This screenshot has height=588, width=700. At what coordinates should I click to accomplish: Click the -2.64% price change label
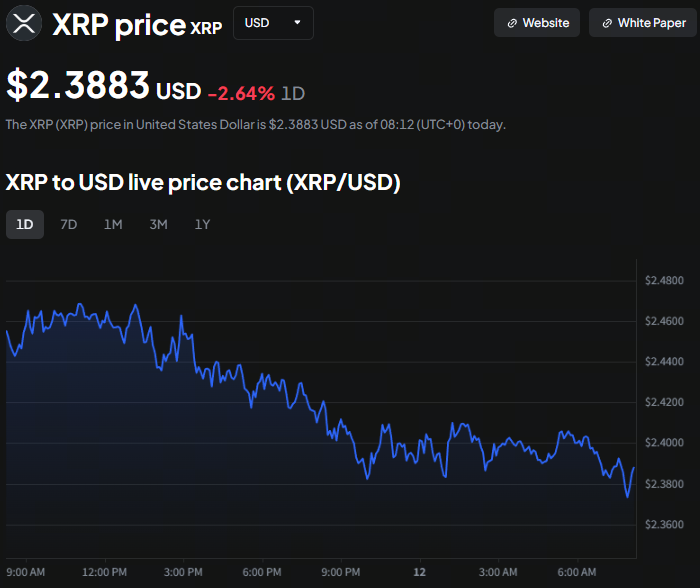pos(241,93)
